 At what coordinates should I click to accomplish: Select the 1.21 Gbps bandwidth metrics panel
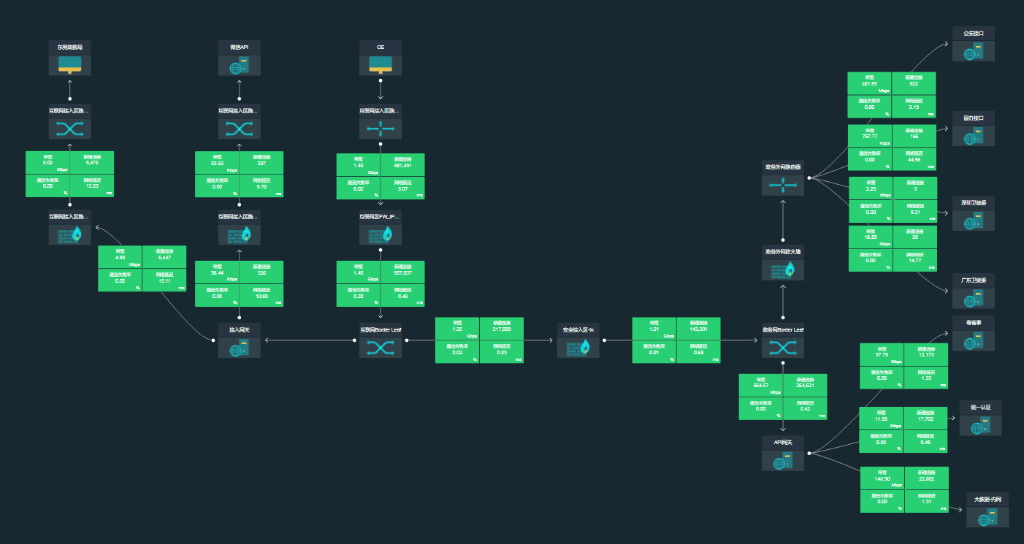(677, 338)
